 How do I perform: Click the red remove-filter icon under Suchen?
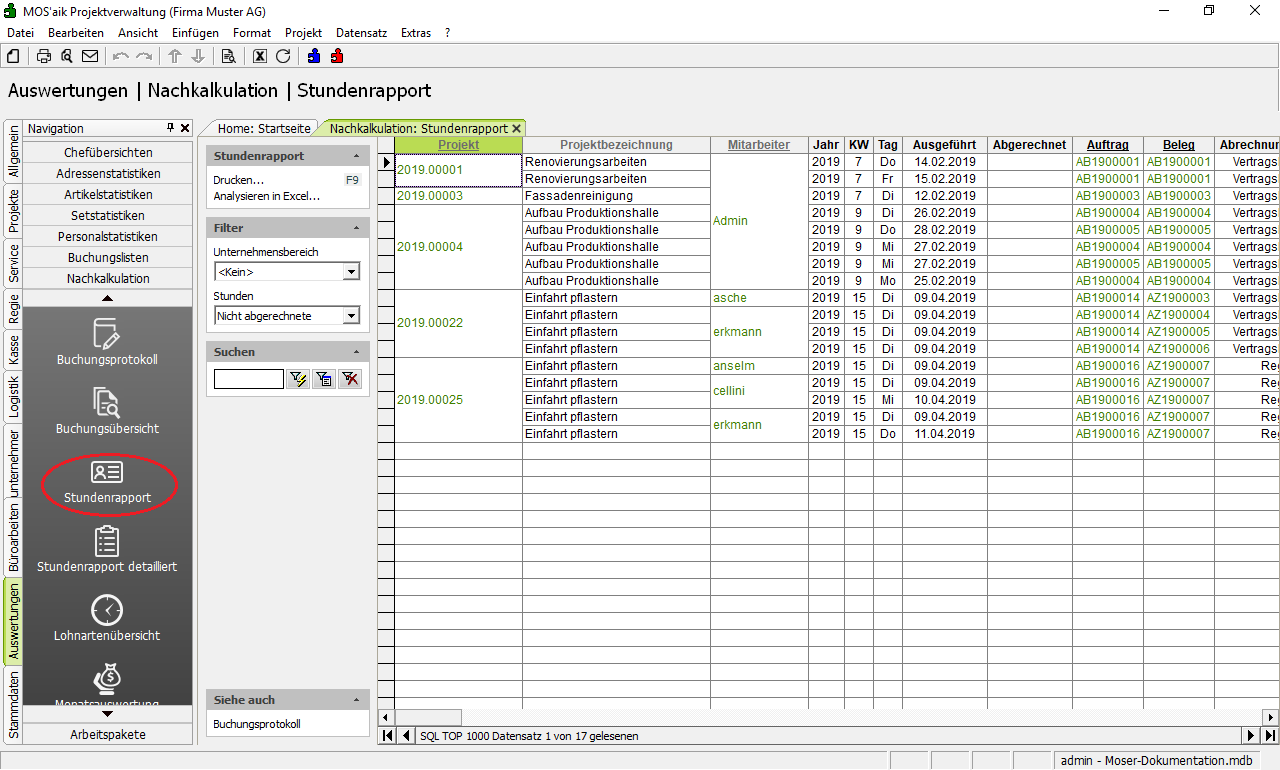(x=350, y=379)
